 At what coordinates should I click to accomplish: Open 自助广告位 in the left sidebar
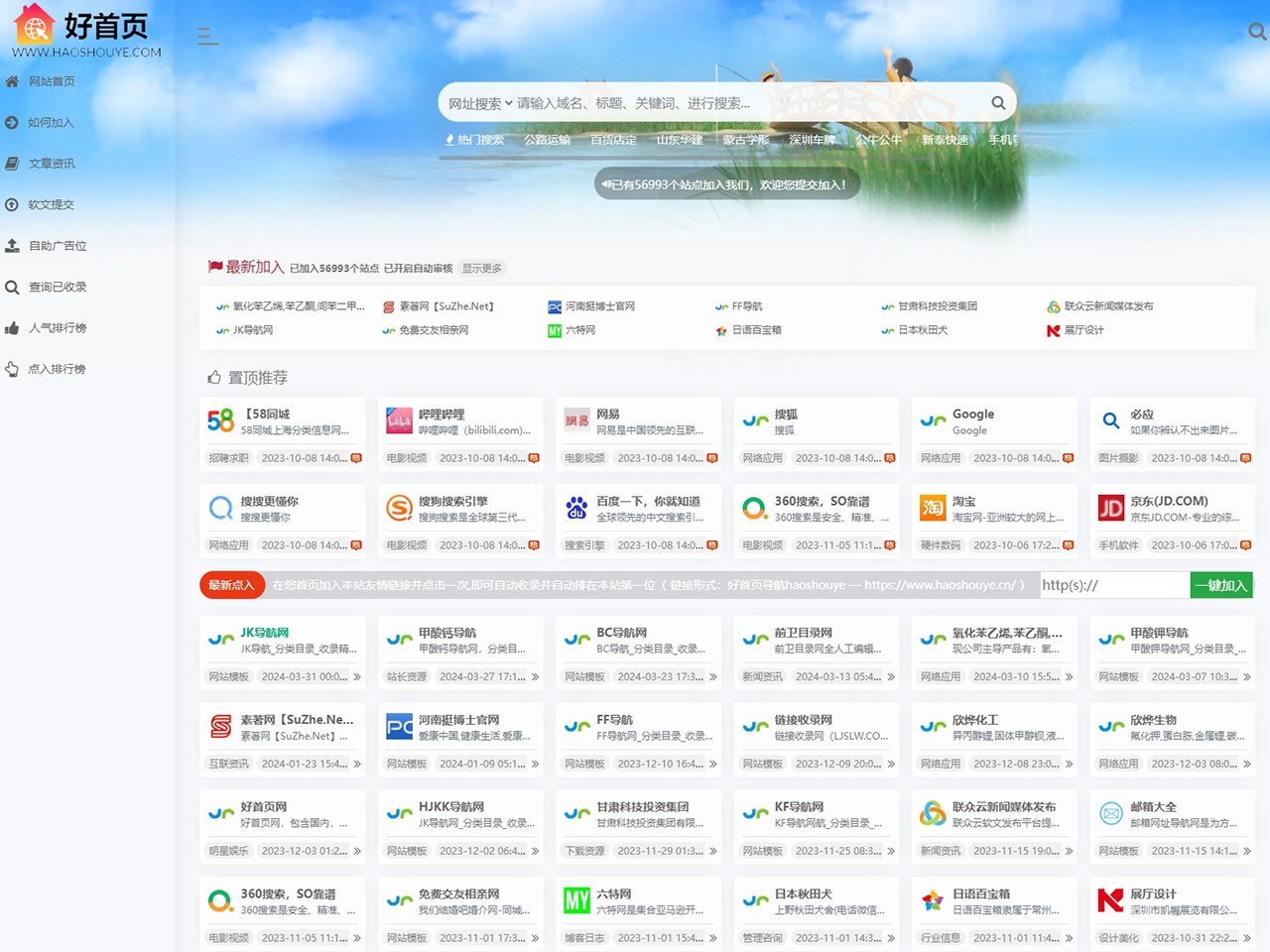(x=58, y=246)
